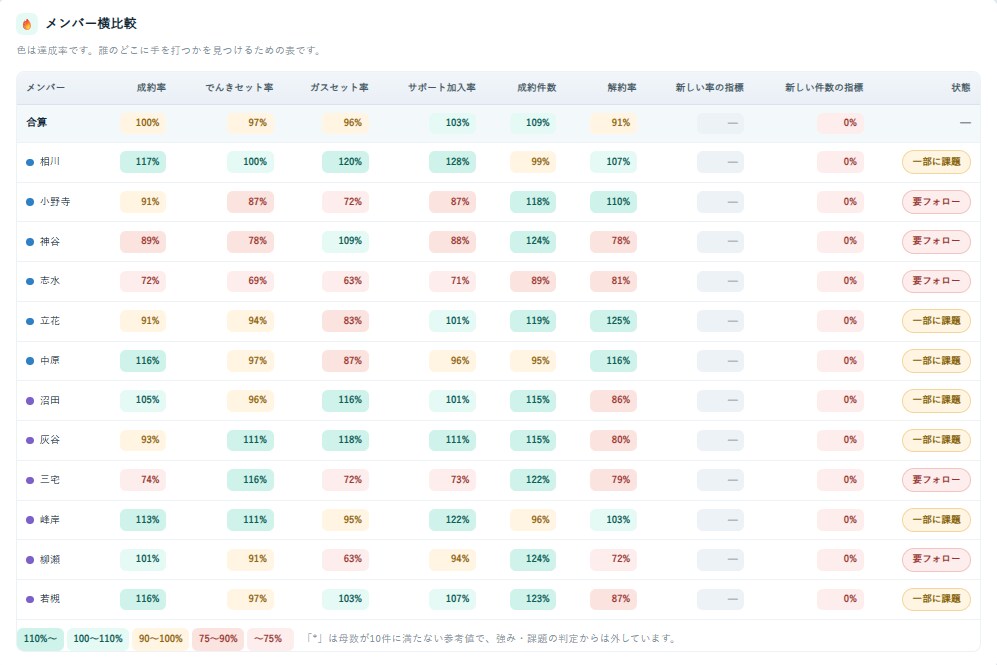Screen dimensions: 997x665
Task: Click 相川's 117% 成約率 cell
Action: pos(143,162)
